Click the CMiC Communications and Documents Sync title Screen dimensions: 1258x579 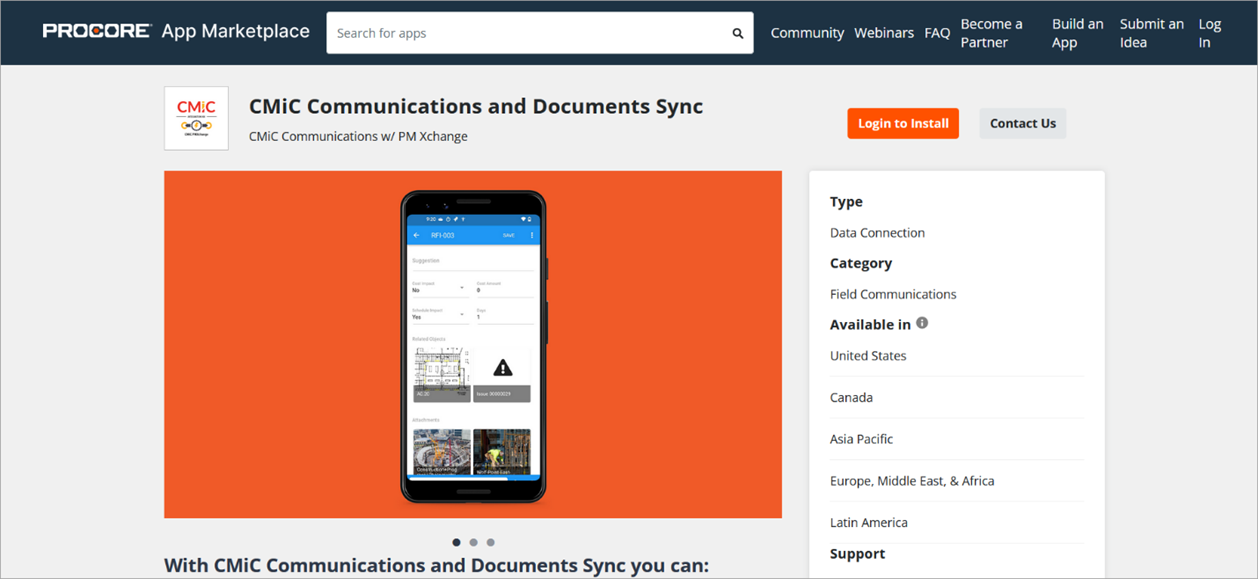tap(476, 106)
